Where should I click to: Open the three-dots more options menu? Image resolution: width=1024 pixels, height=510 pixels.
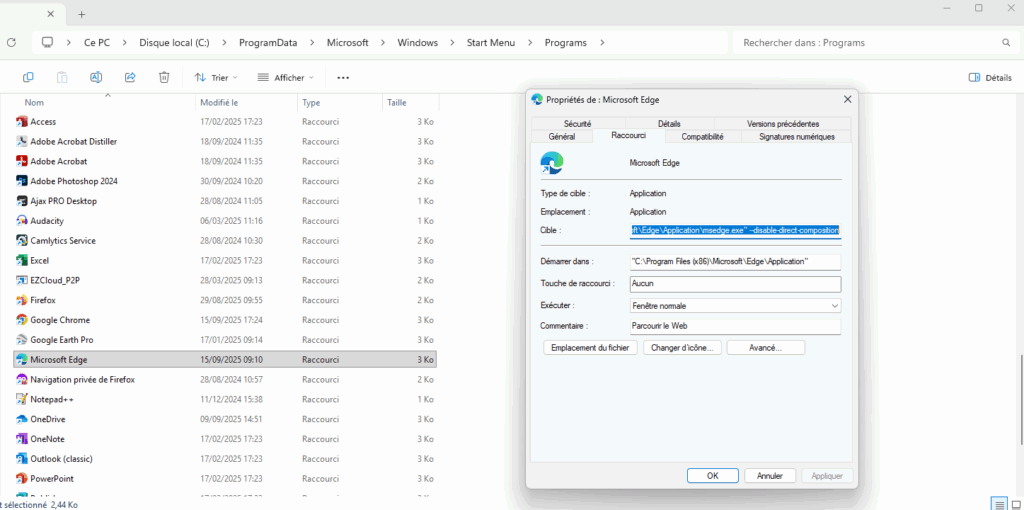[343, 78]
